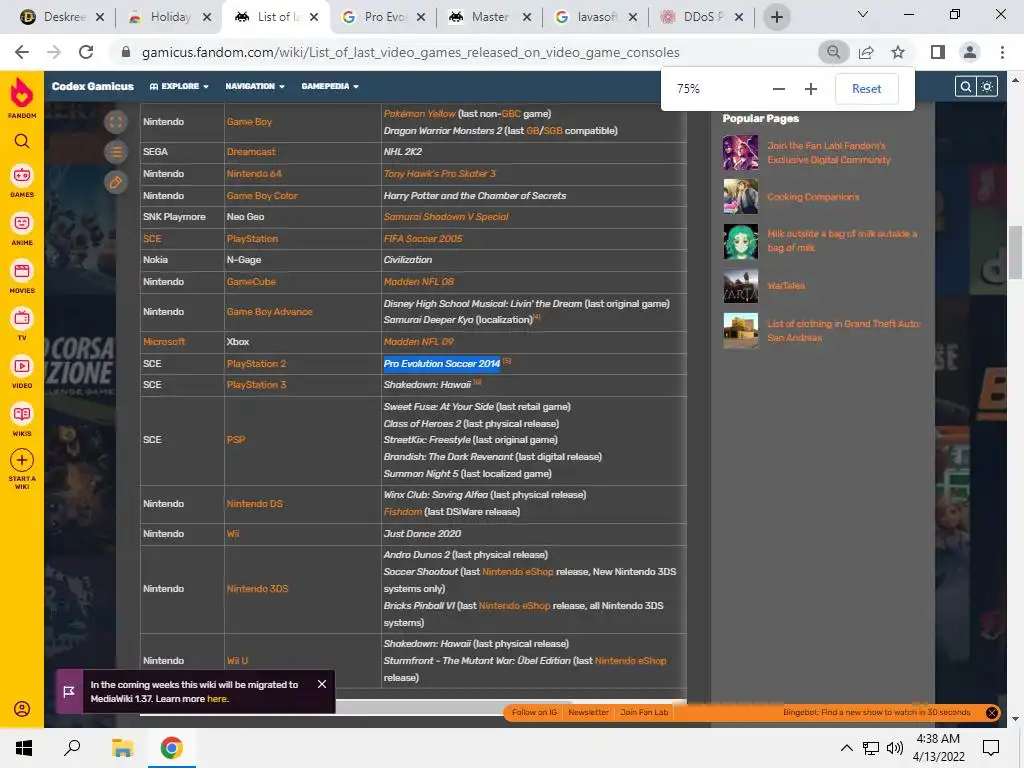The width and height of the screenshot is (1024, 768).
Task: Switch to the DDoS tab
Action: click(x=701, y=17)
